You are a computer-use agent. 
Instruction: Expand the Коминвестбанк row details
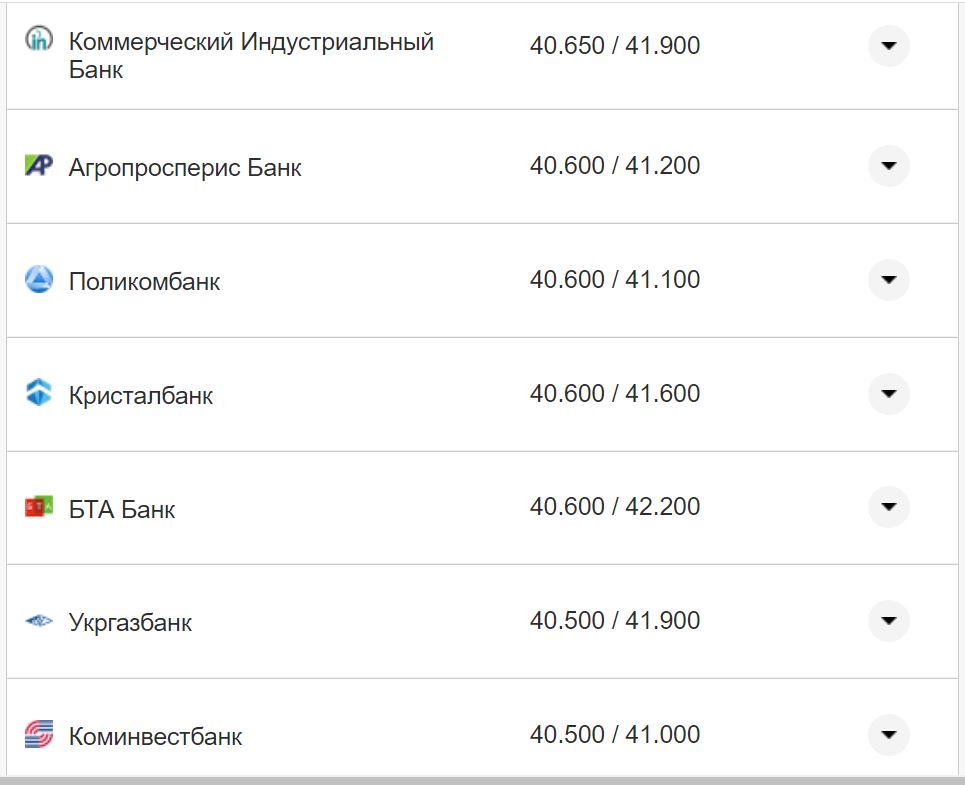pyautogui.click(x=888, y=734)
